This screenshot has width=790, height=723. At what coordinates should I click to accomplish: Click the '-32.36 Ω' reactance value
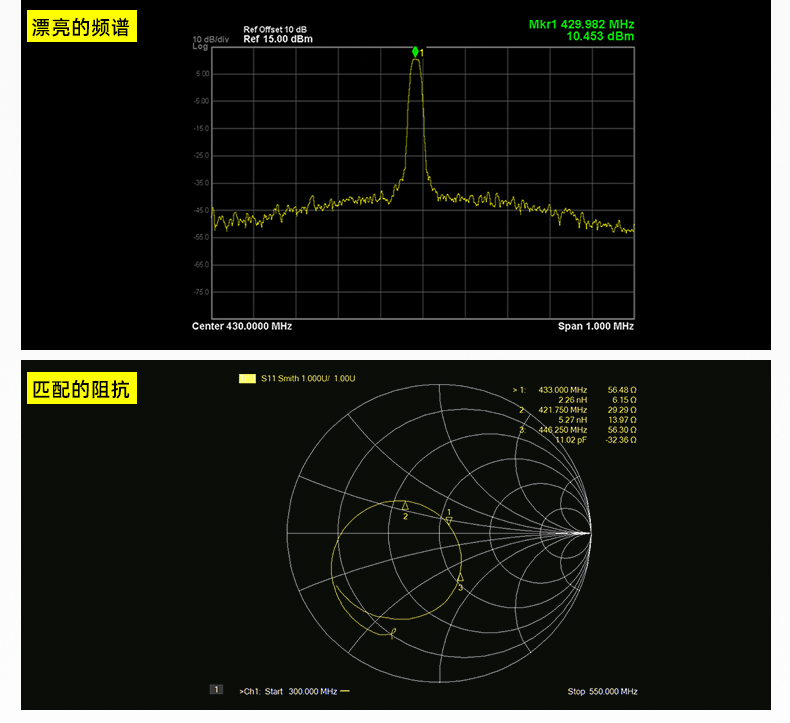621,440
